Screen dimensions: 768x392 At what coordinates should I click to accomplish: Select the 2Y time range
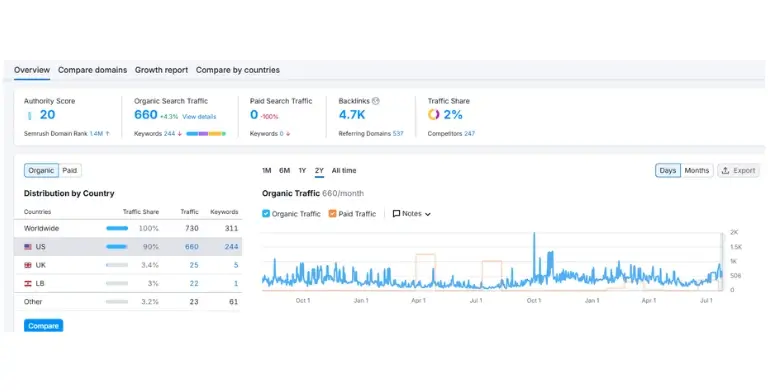319,171
